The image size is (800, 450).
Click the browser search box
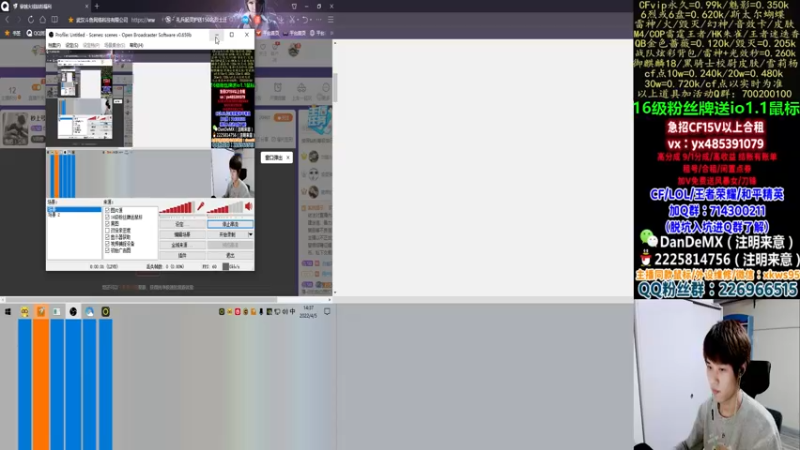pyautogui.click(x=199, y=20)
